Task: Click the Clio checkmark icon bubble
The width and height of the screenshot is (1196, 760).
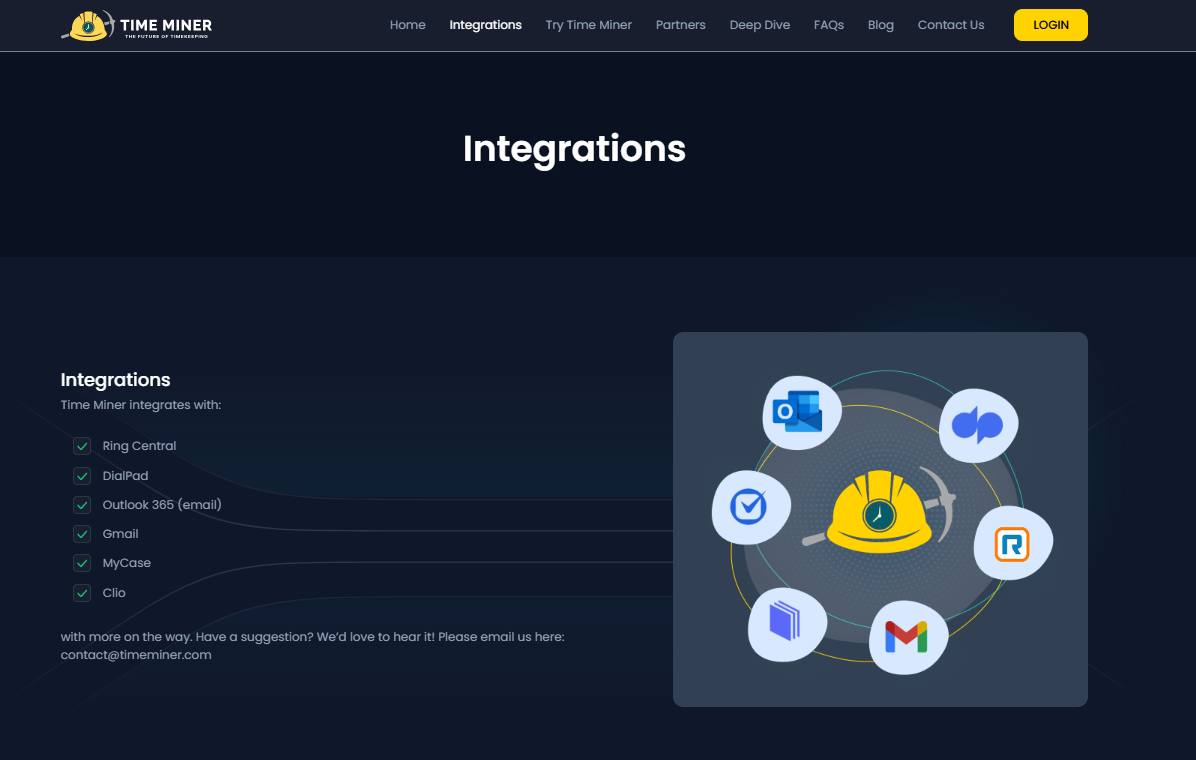Action: (x=751, y=507)
